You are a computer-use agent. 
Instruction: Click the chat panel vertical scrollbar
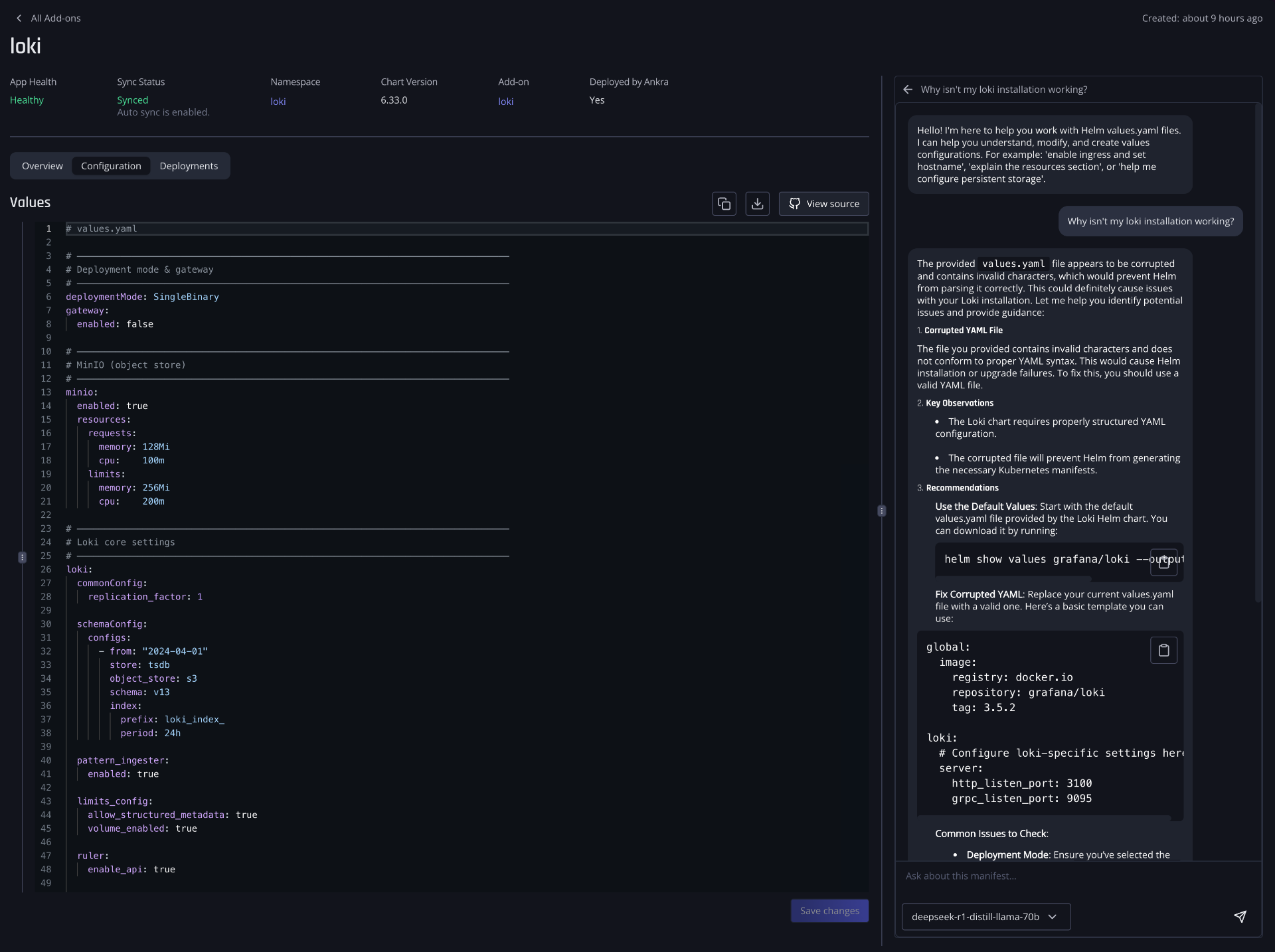(x=1257, y=352)
